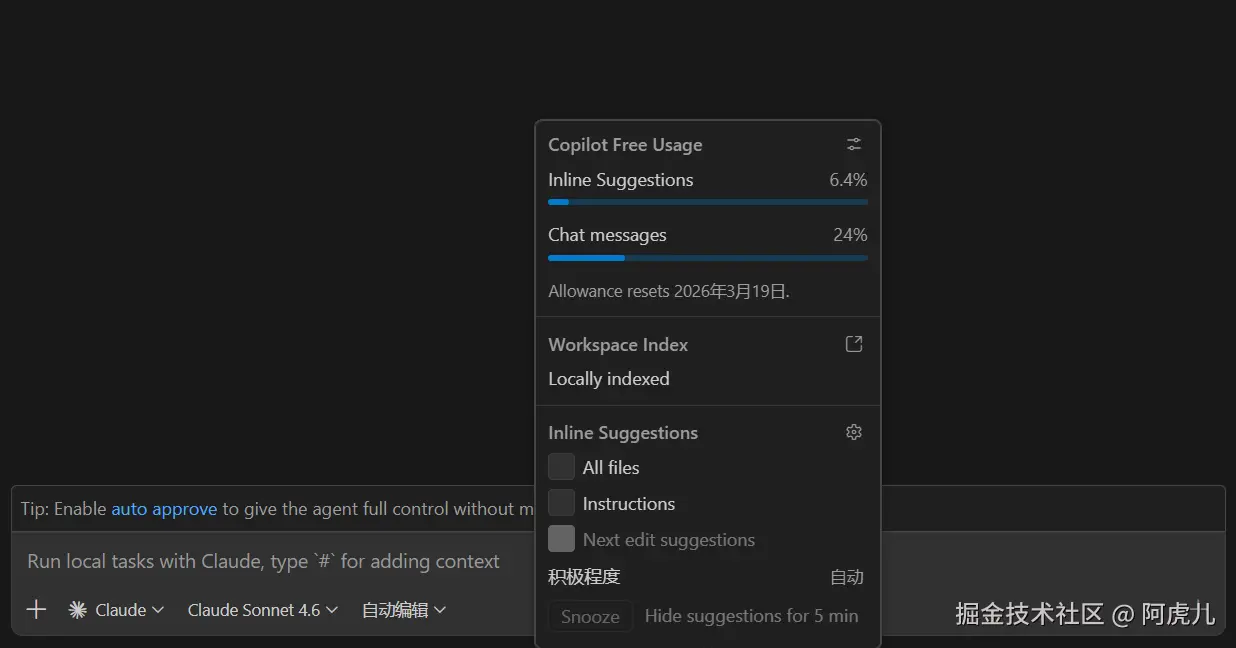Toggle the All files checkbox
Viewport: 1236px width, 648px height.
pyautogui.click(x=562, y=467)
